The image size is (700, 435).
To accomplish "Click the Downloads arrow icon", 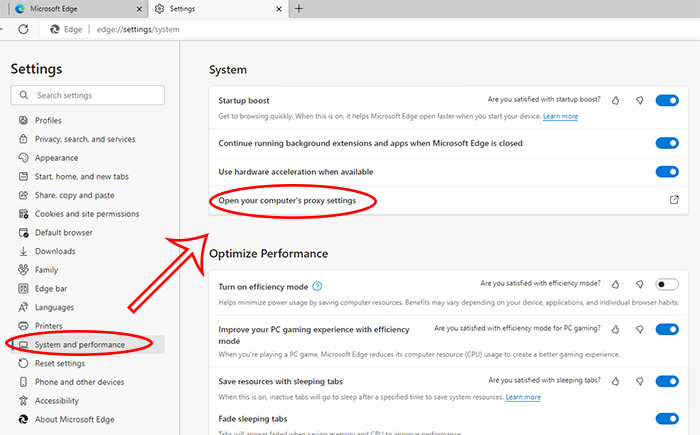I will pos(23,251).
